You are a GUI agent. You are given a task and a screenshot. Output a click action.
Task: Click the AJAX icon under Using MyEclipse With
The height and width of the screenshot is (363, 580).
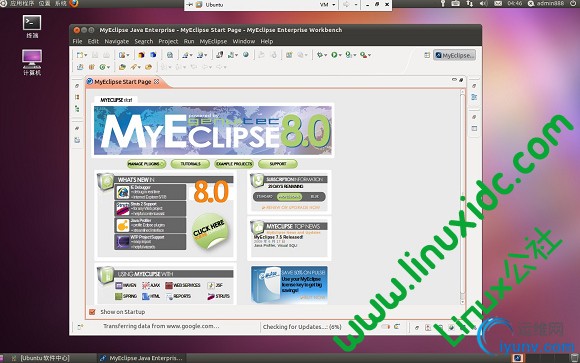click(146, 285)
